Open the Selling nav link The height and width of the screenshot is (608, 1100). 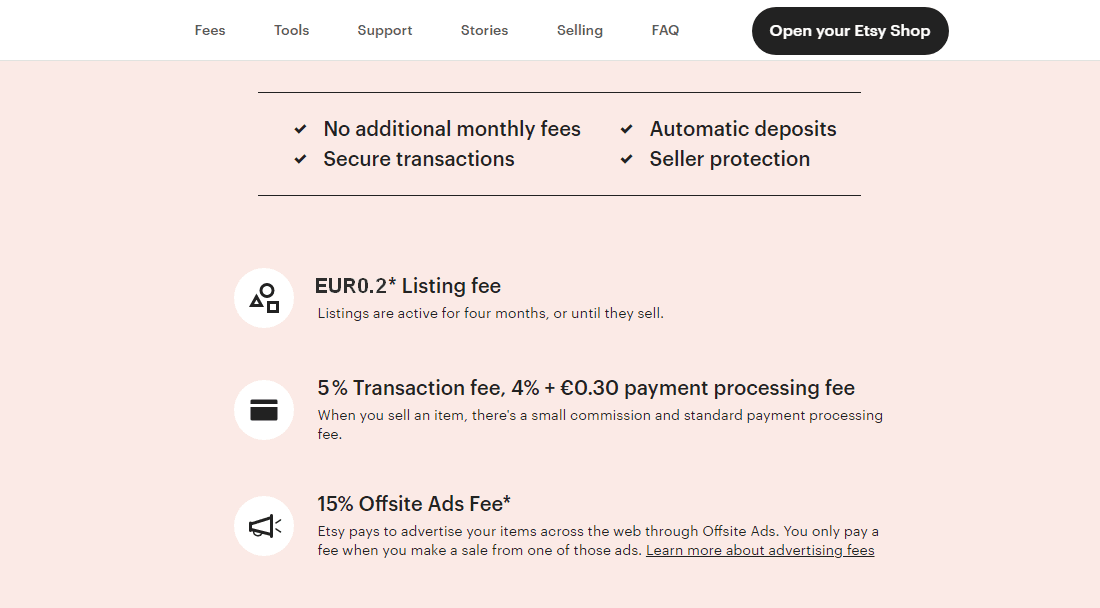click(580, 31)
